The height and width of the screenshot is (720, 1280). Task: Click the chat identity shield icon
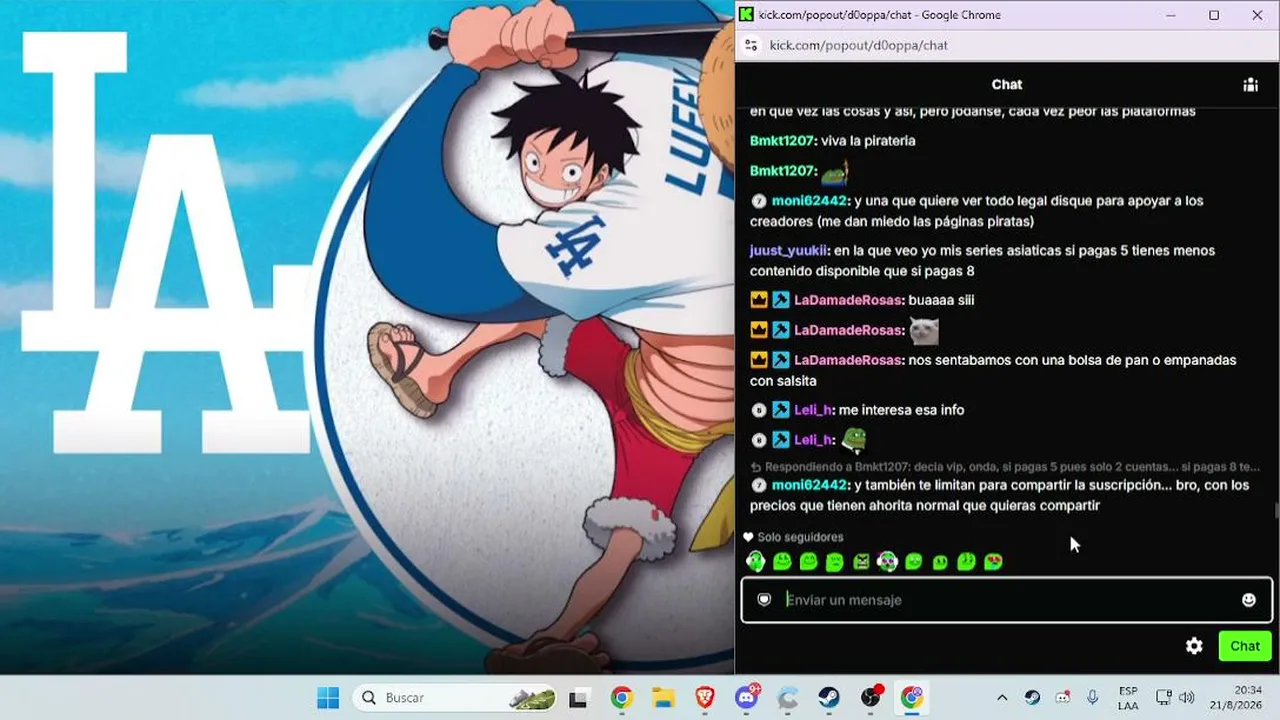click(764, 600)
